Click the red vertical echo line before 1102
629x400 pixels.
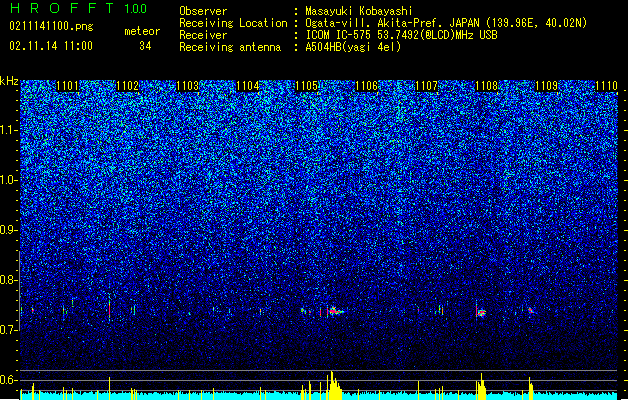(110, 310)
